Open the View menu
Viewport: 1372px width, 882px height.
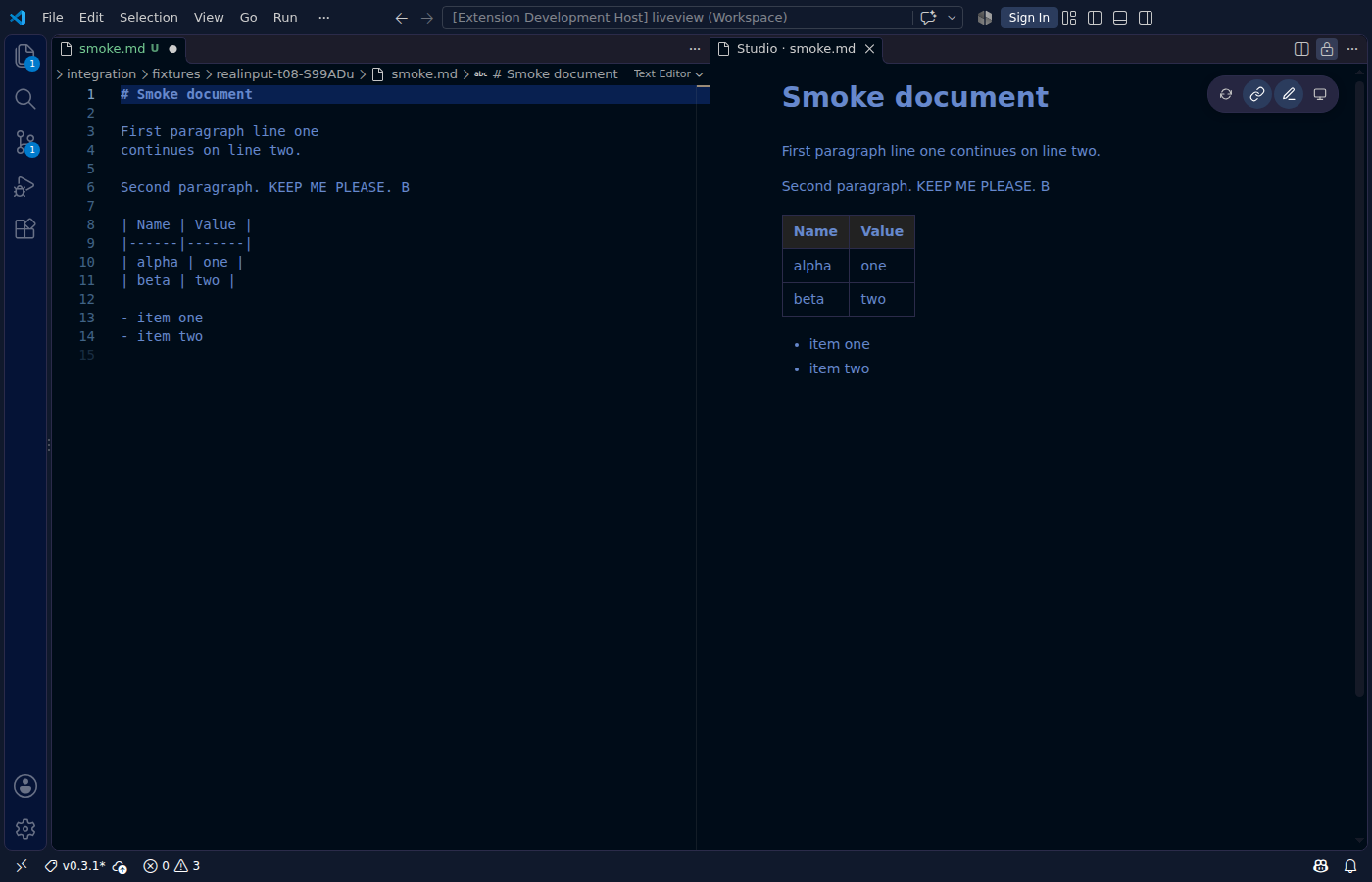(209, 18)
